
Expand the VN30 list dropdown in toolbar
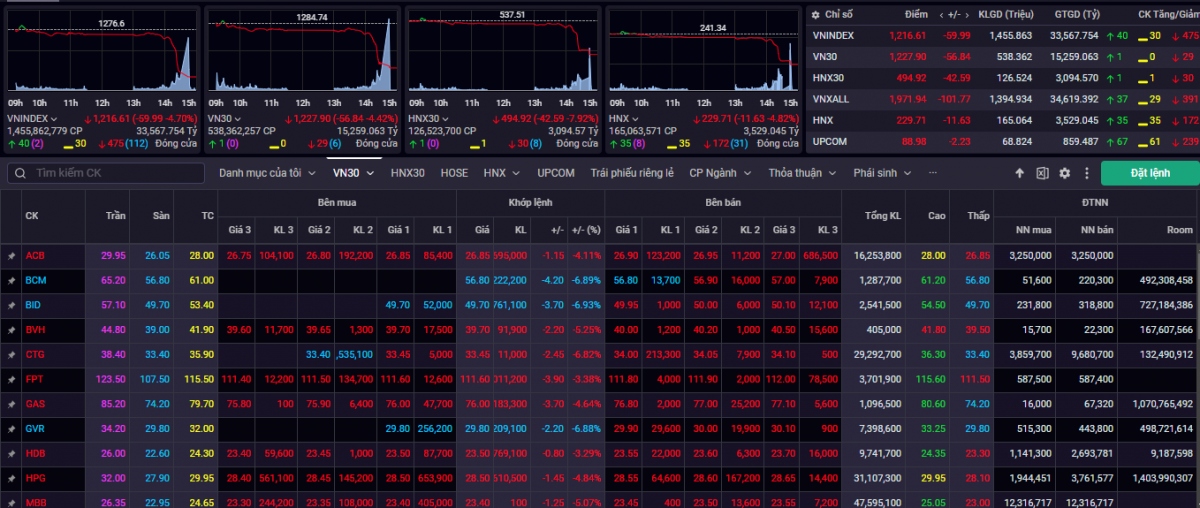click(353, 173)
